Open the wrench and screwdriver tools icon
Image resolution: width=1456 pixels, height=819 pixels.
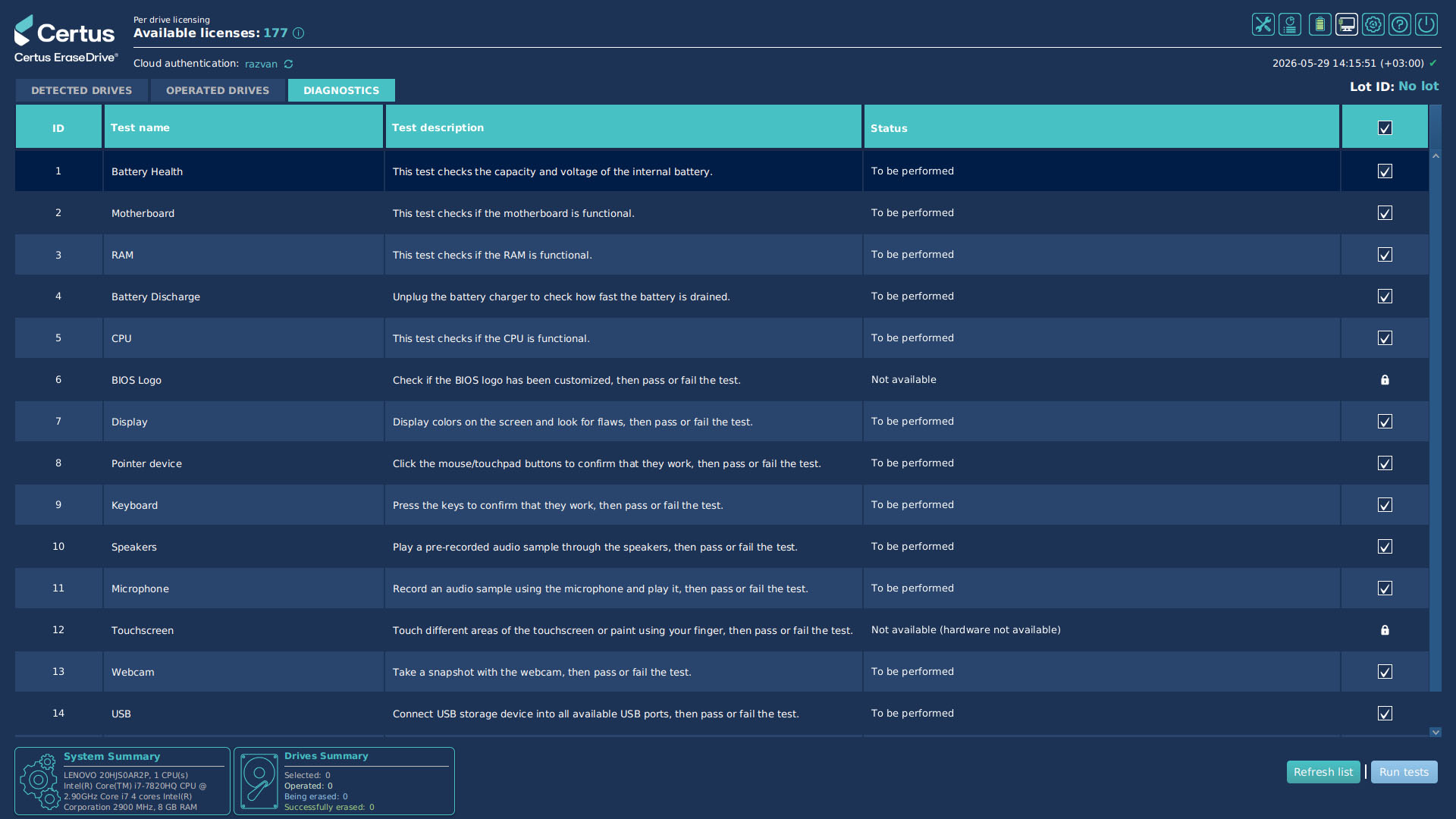1263,24
